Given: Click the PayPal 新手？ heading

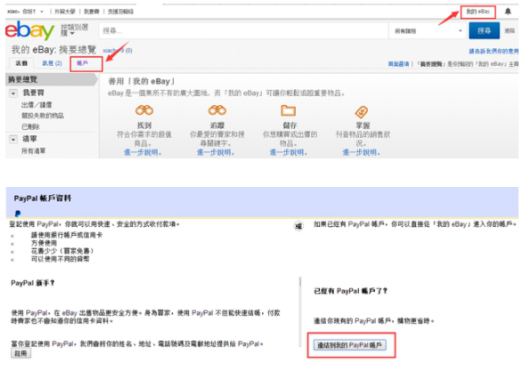Looking at the screenshot, I should point(33,283).
